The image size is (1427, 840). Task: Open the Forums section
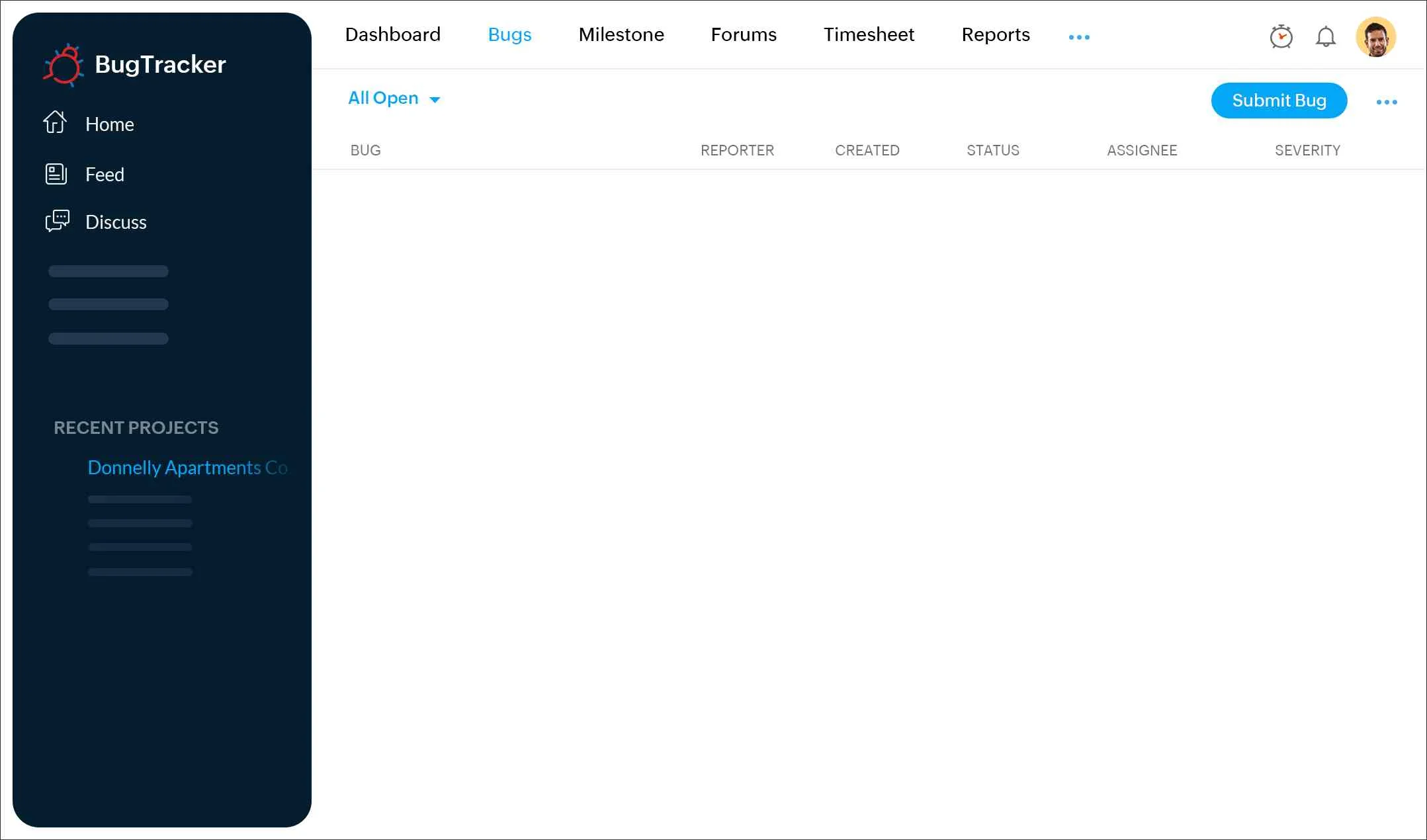click(x=743, y=34)
